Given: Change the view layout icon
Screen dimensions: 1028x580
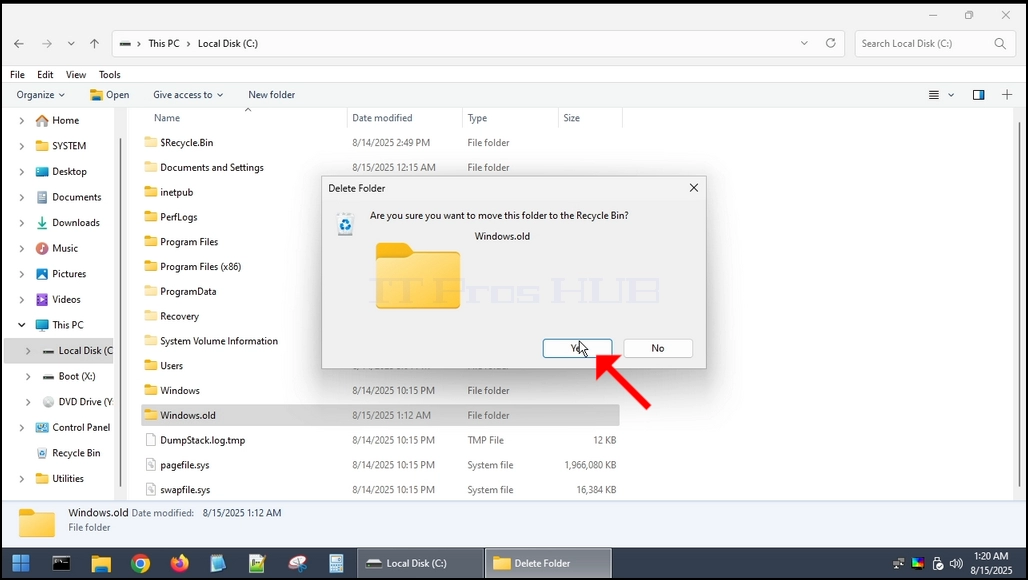Looking at the screenshot, I should click(934, 95).
